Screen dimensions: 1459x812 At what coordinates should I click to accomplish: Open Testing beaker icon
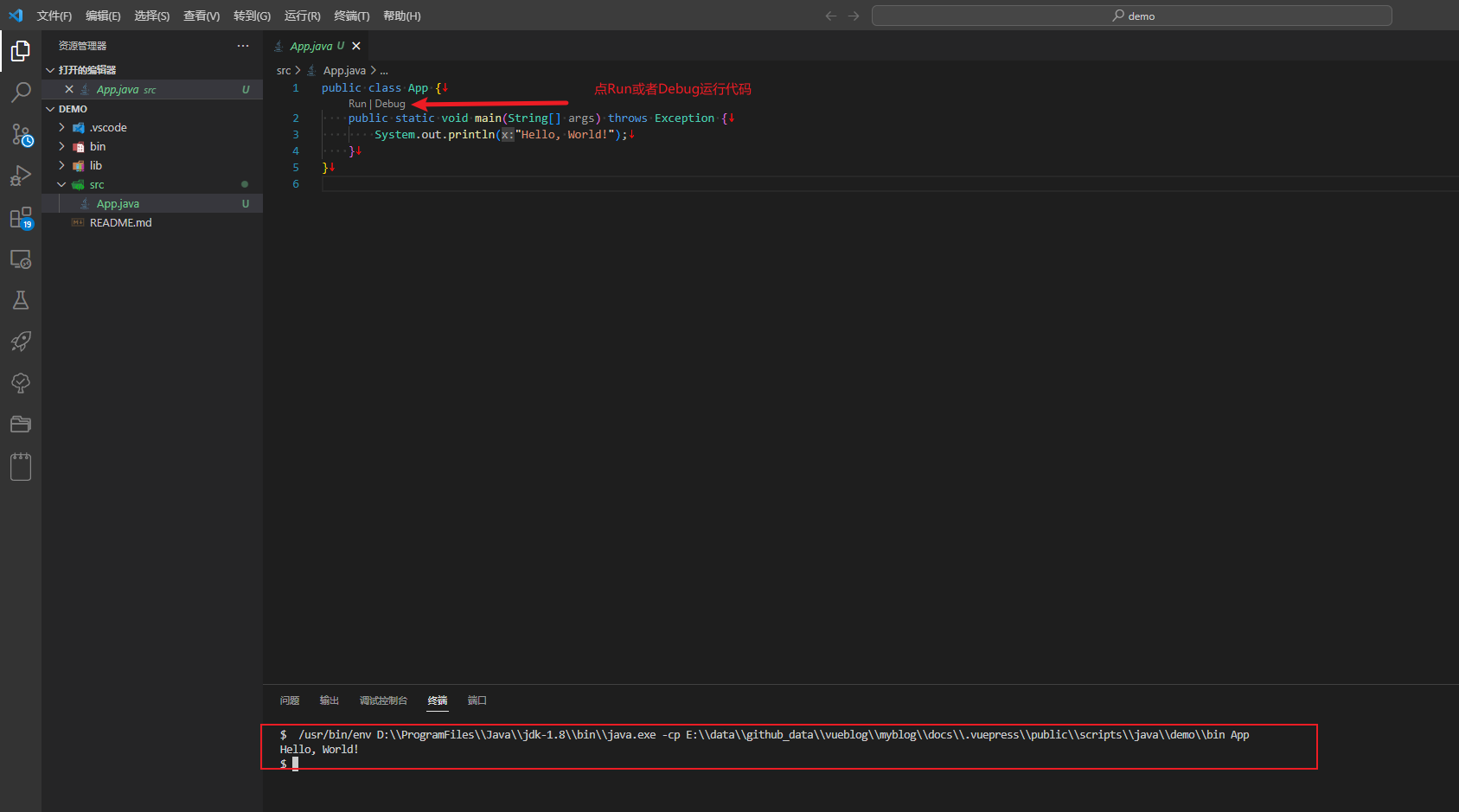pos(21,300)
